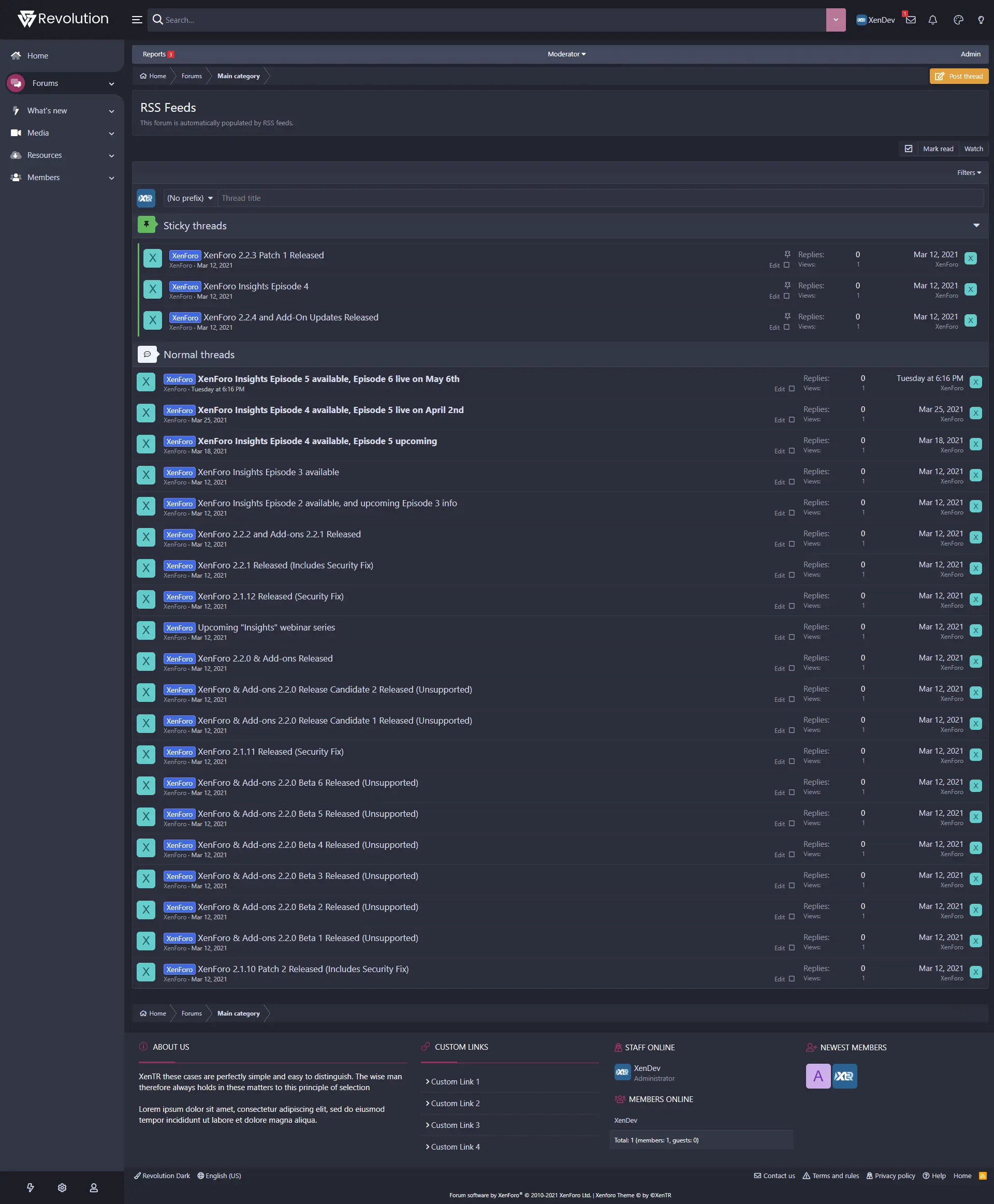Click the search magnifier icon
Screen dimensions: 994x1204
point(158,20)
